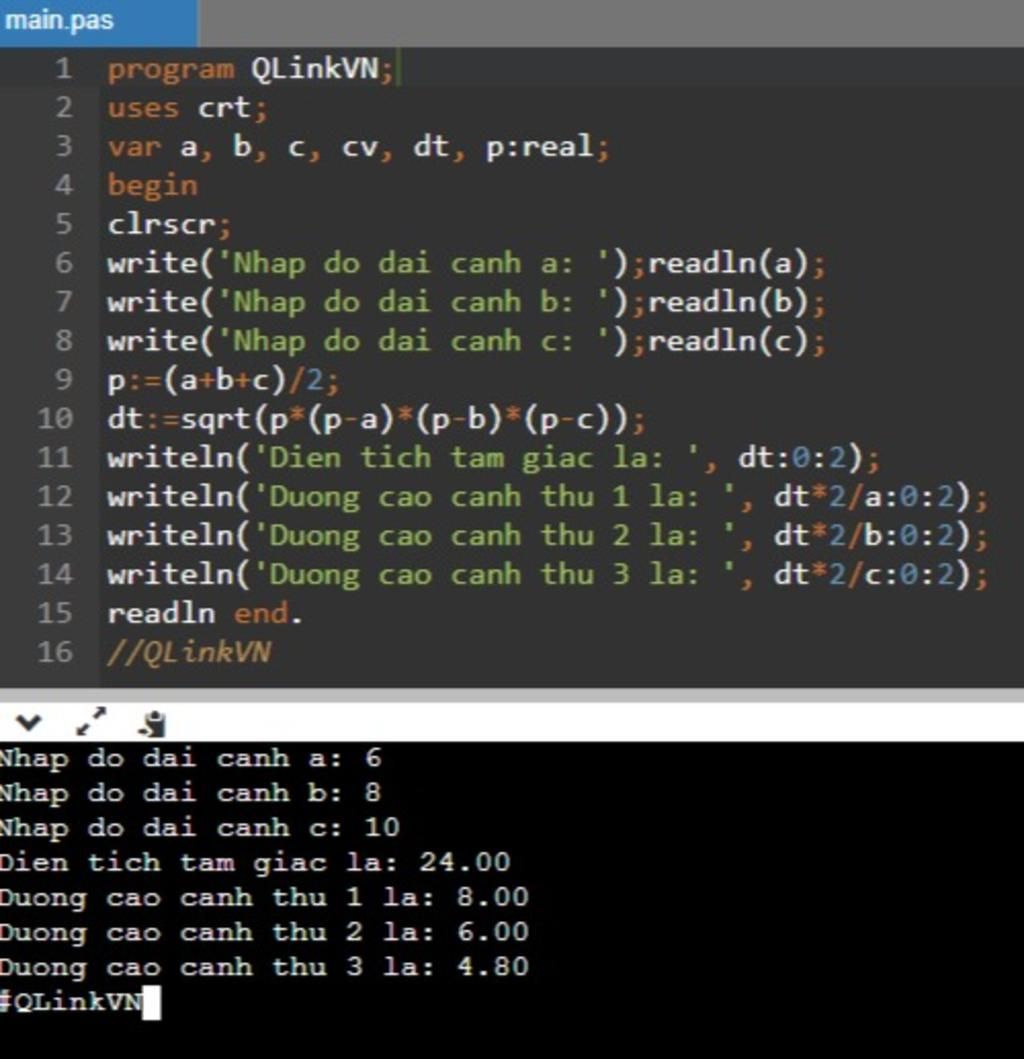Image resolution: width=1024 pixels, height=1059 pixels.
Task: Click the 'uses crt;' line
Action: point(188,108)
